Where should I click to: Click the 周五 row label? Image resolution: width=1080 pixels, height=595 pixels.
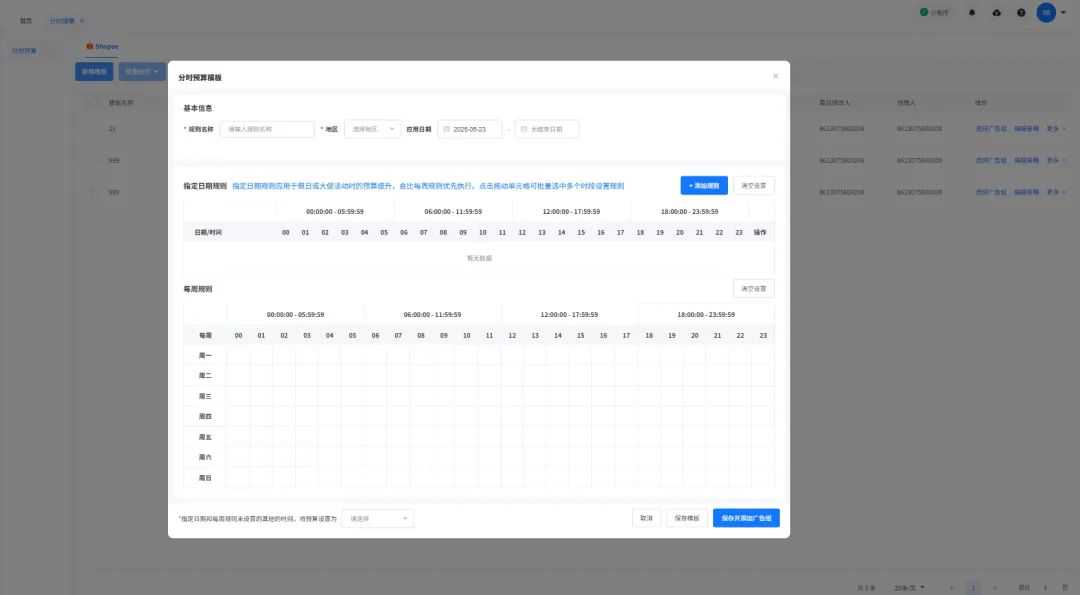(205, 437)
